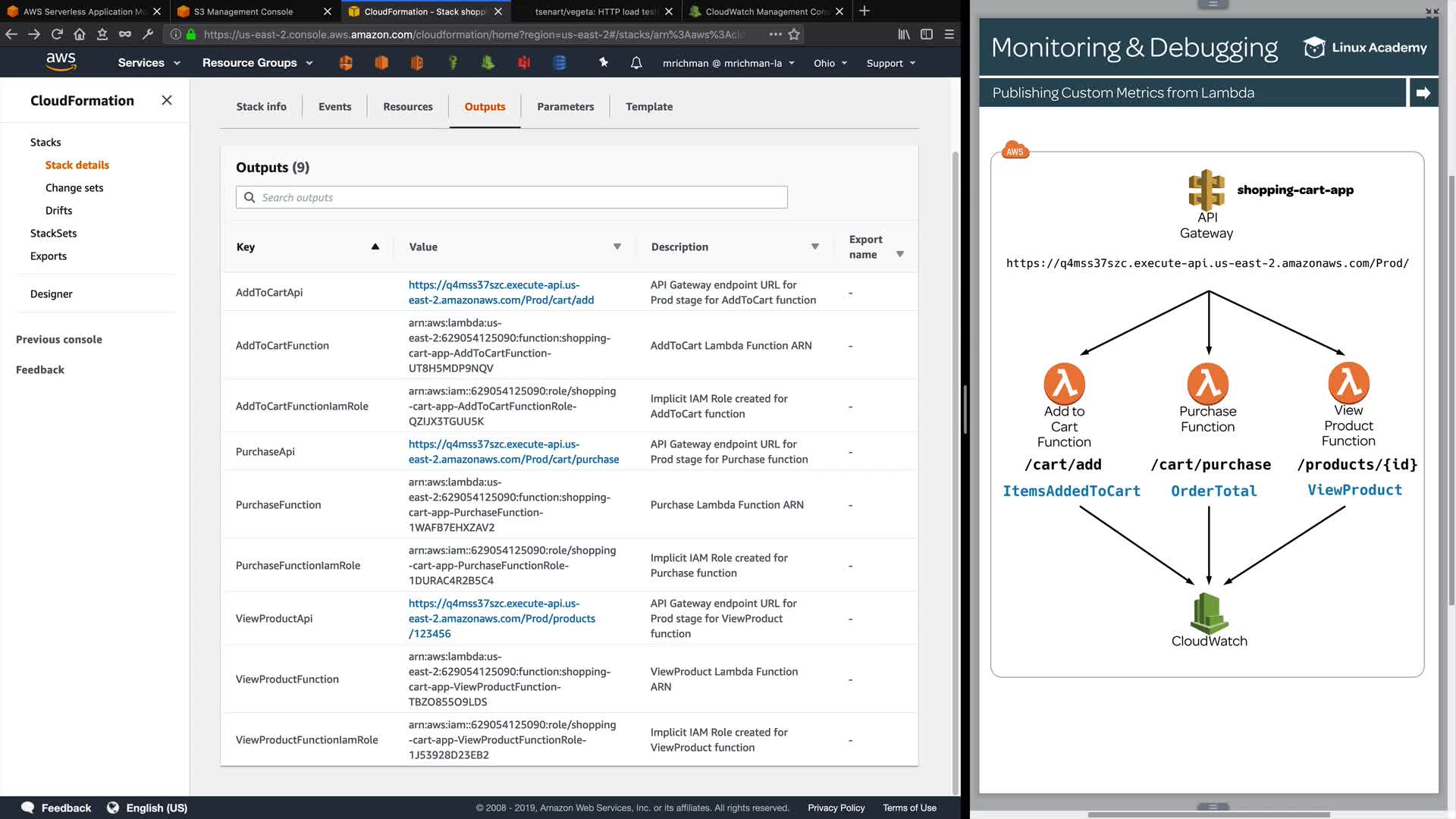Bookmark this page with the star icon

click(x=794, y=34)
